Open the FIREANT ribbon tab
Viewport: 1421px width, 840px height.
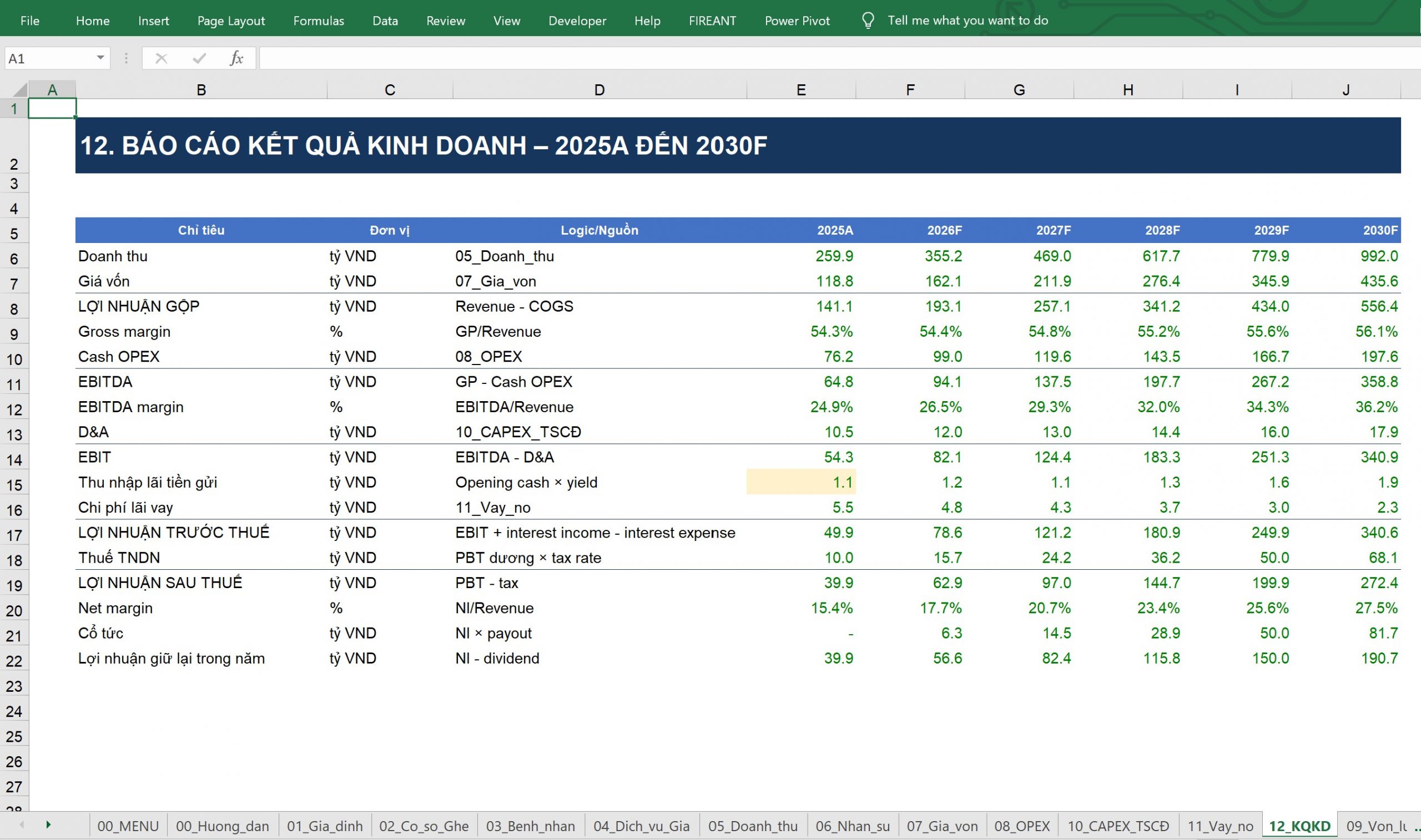pos(712,21)
